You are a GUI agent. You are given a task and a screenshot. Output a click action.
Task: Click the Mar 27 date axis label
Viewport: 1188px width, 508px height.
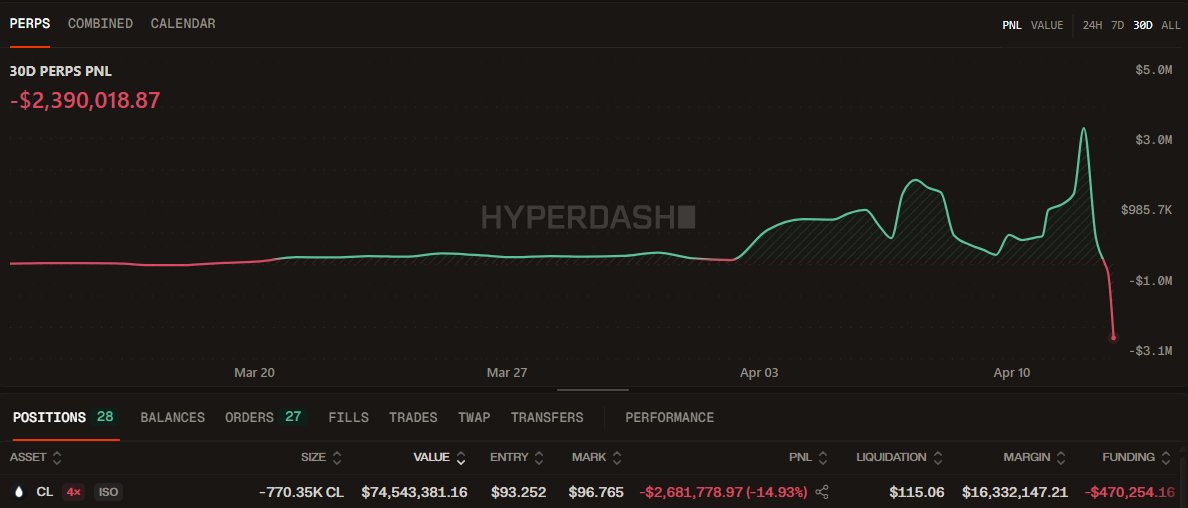pyautogui.click(x=507, y=373)
